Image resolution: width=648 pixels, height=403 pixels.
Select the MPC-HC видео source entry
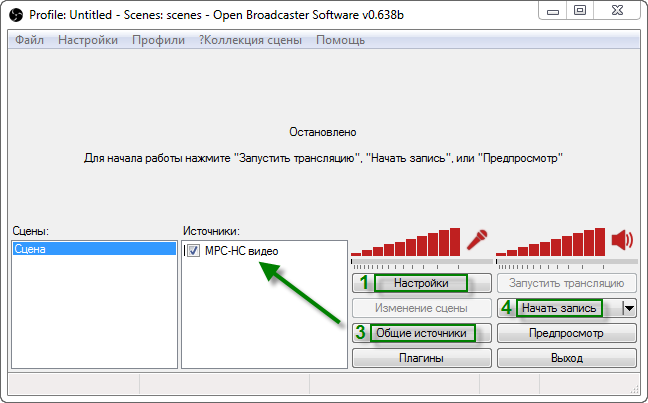[x=241, y=250]
